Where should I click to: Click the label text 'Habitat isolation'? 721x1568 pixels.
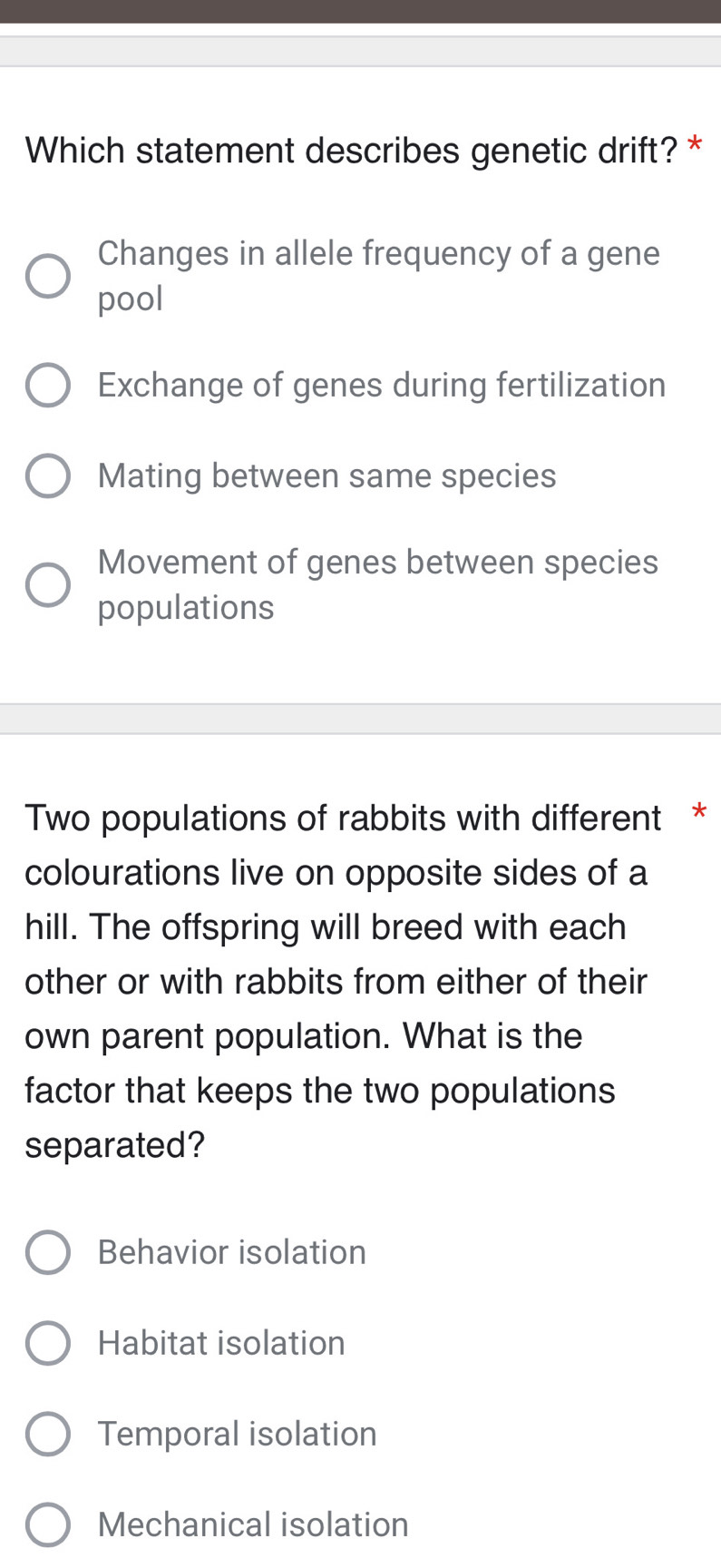(x=220, y=1343)
